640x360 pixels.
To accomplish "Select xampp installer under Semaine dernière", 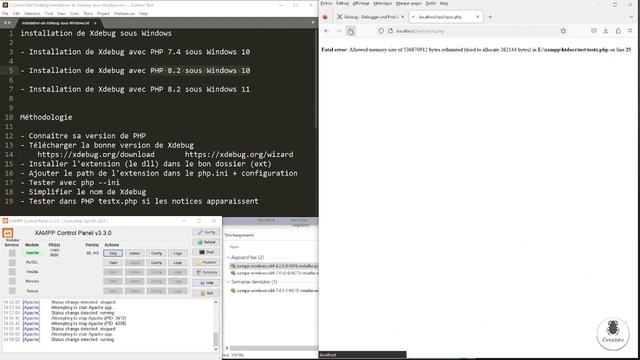I will 274,291.
